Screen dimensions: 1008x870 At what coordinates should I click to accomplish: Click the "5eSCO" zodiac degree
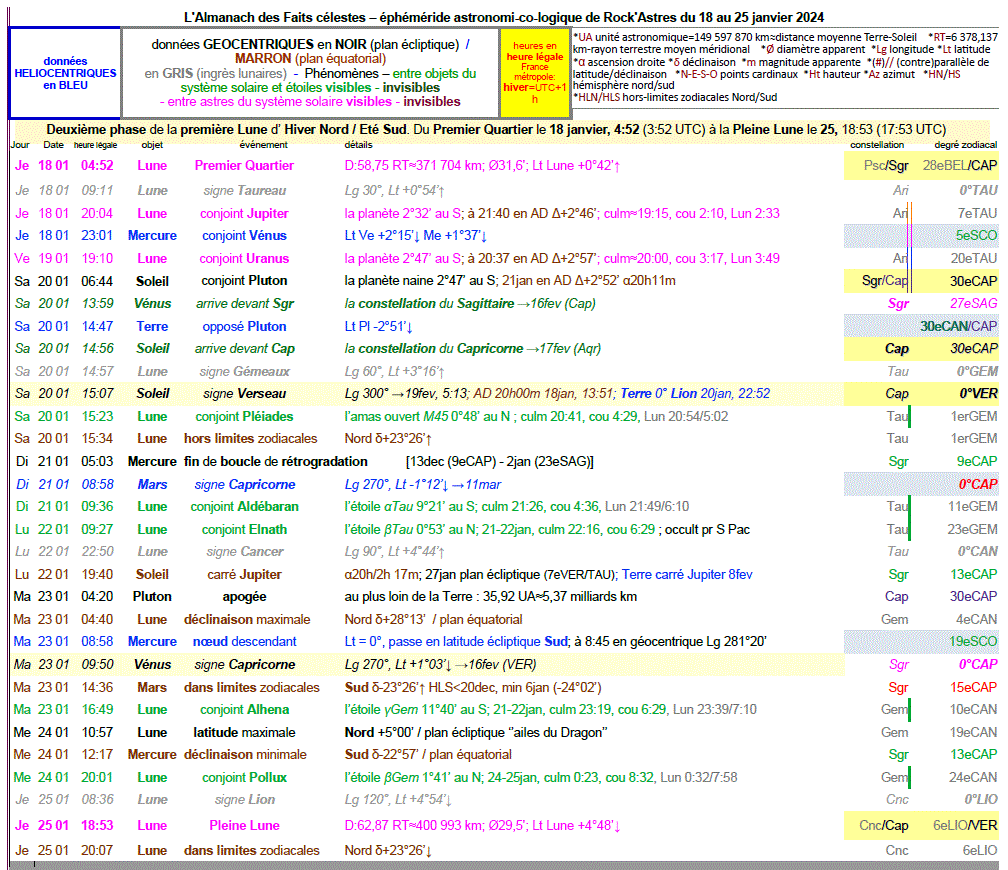[x=976, y=235]
